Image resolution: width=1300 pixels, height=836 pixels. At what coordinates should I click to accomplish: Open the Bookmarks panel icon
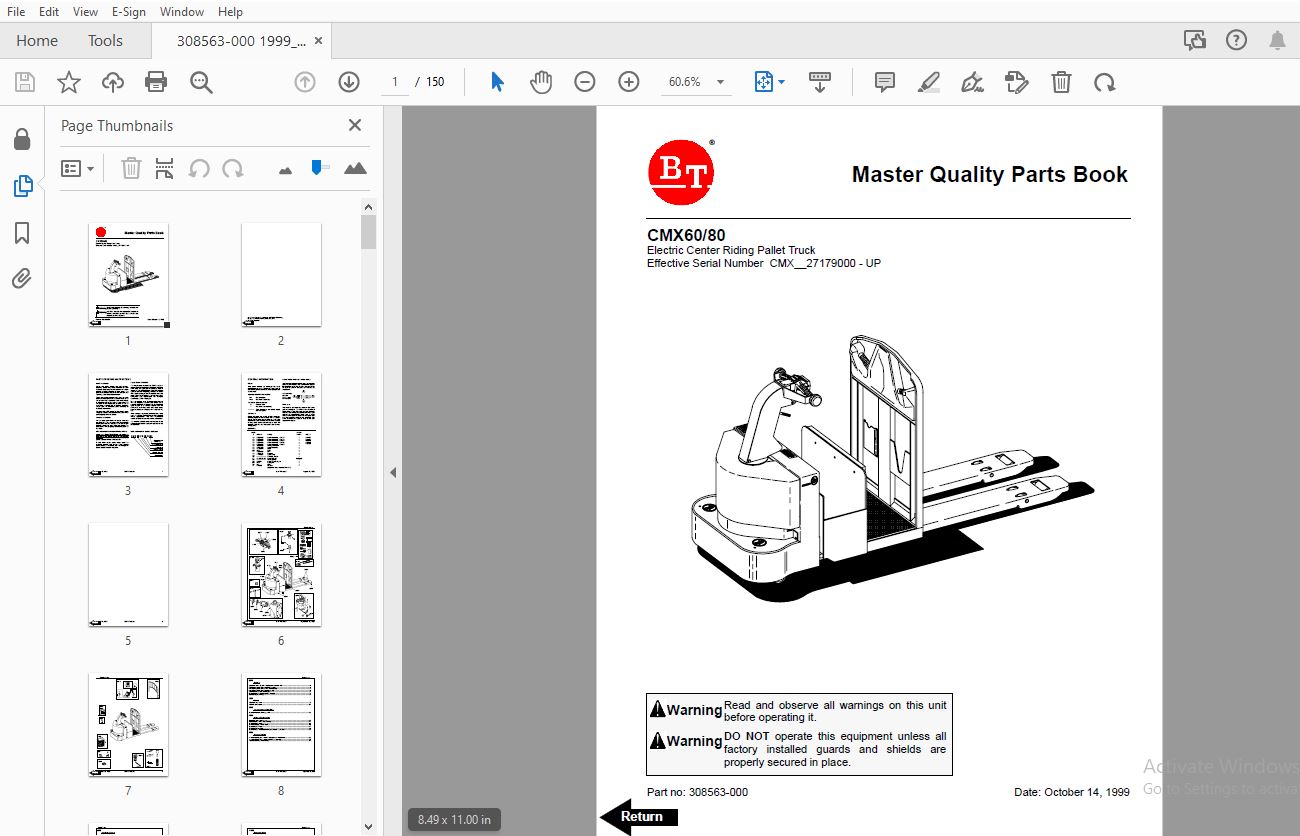[x=22, y=233]
